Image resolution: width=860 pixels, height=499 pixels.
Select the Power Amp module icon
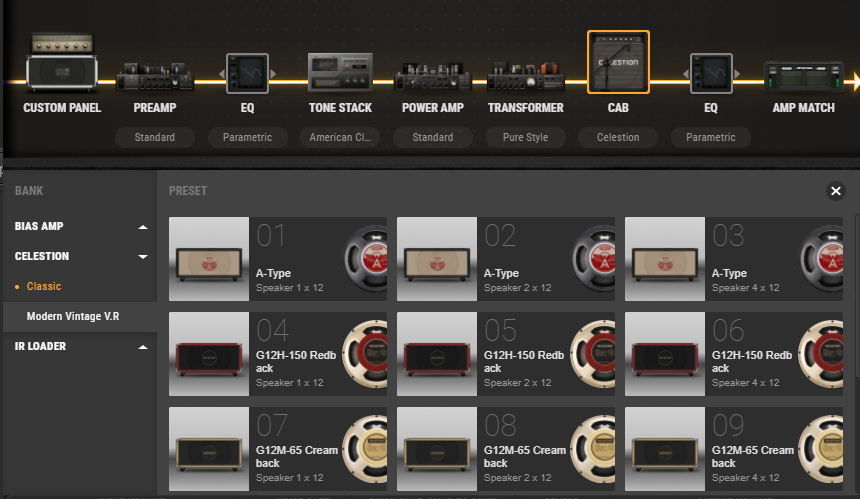coord(433,77)
